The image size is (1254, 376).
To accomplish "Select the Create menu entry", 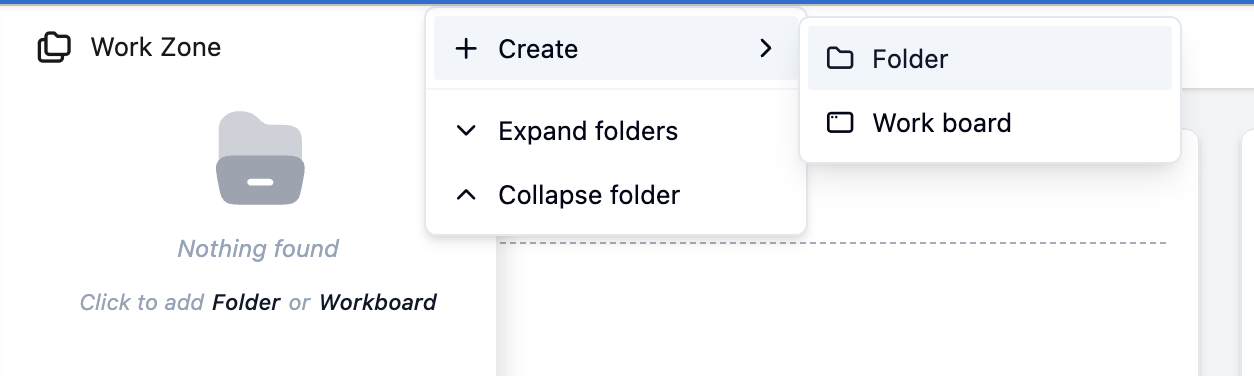I will click(x=616, y=48).
